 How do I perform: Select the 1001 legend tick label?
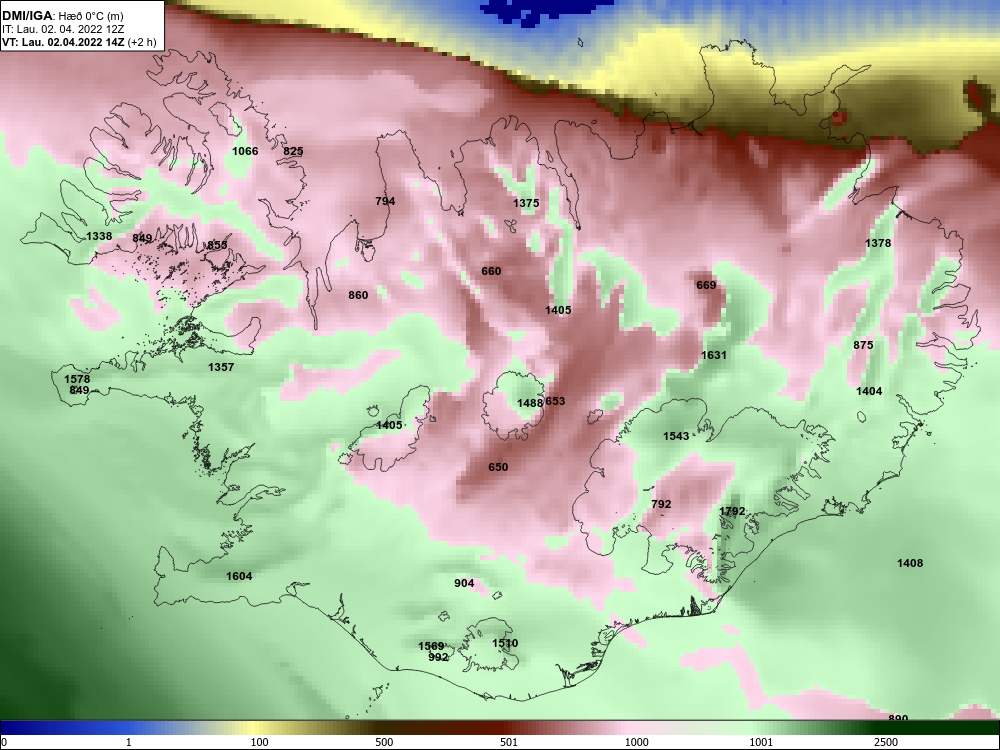tap(761, 742)
